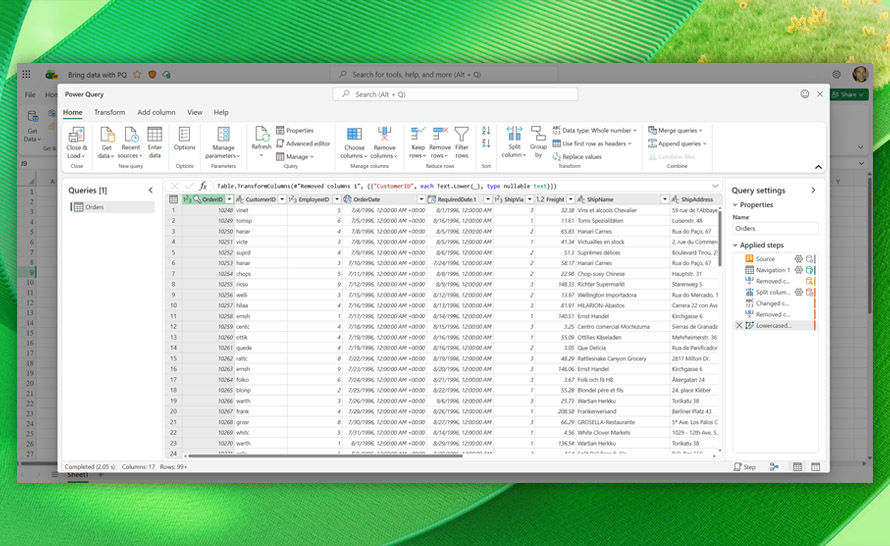
Task: Click the Group by icon
Action: (538, 135)
